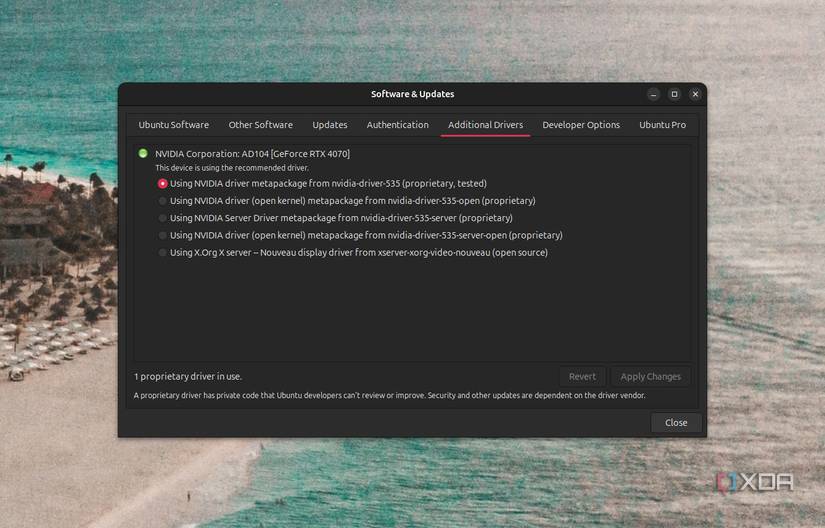The height and width of the screenshot is (528, 825).
Task: Select nvidia-driver-535-open open kernel option
Action: click(x=163, y=201)
